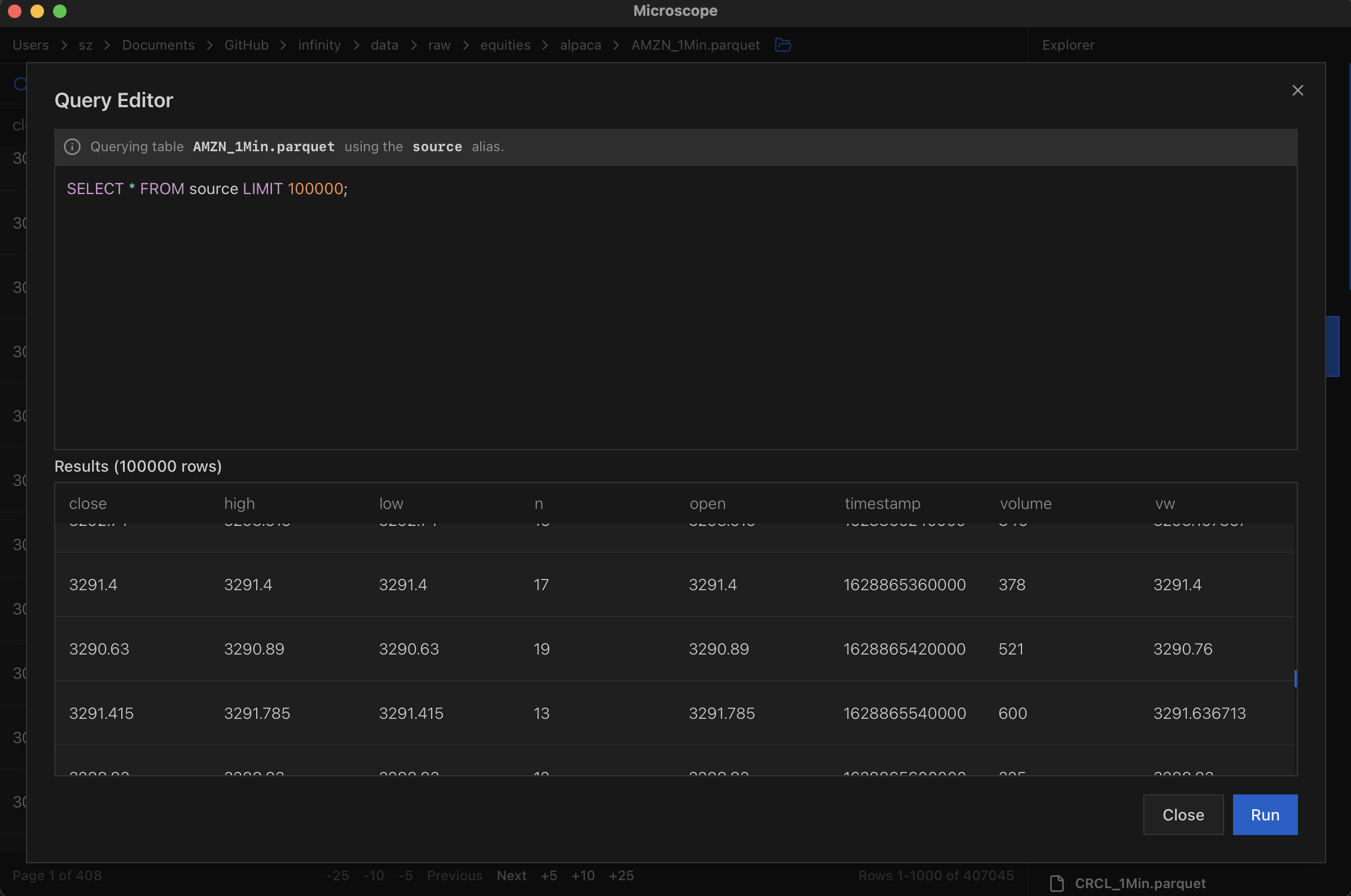The width and height of the screenshot is (1351, 896).
Task: Click the info icon in the query banner
Action: click(72, 147)
